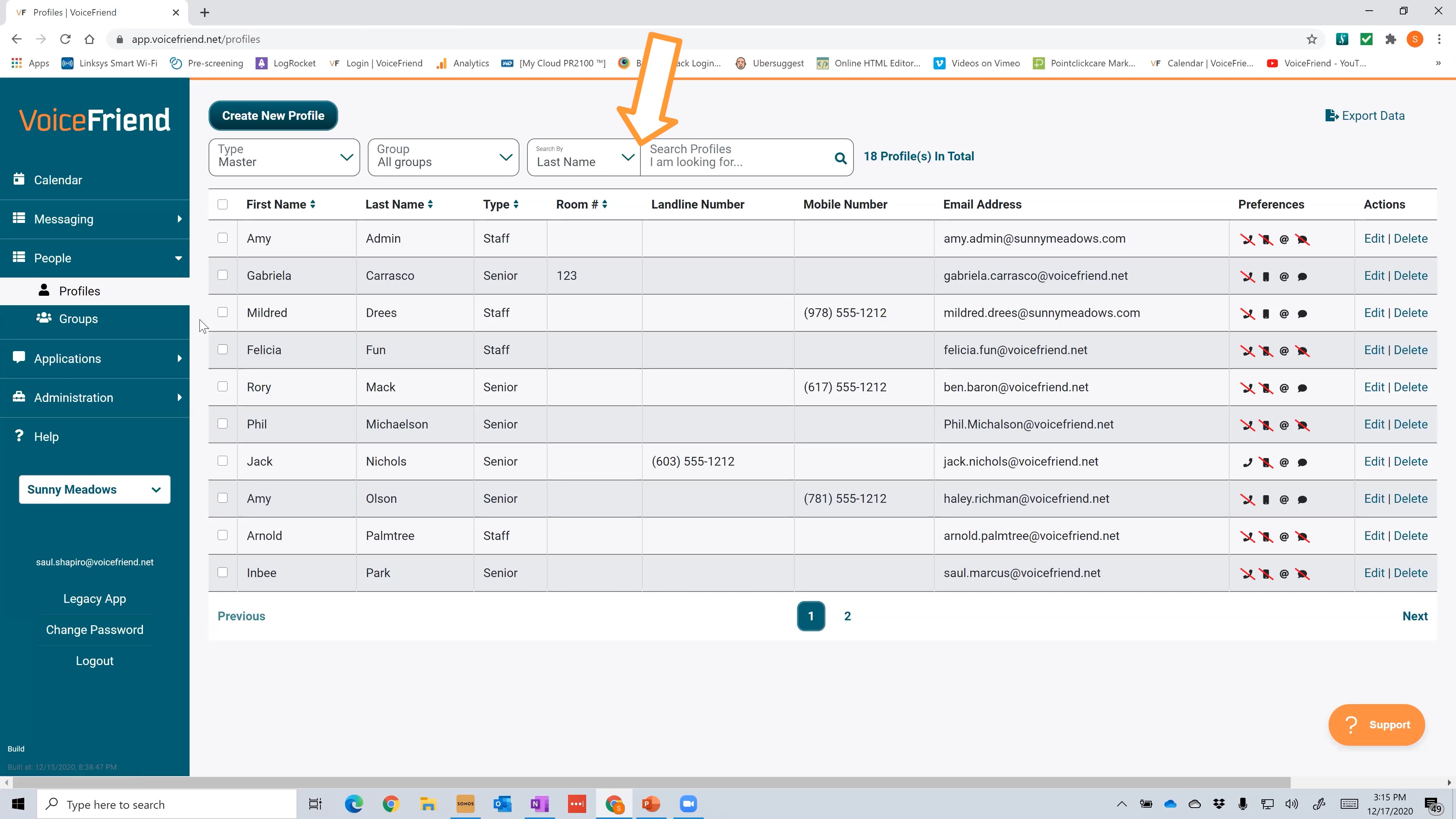Click the phone preference icon for Jack Nichols
The height and width of the screenshot is (819, 1456).
click(1247, 462)
